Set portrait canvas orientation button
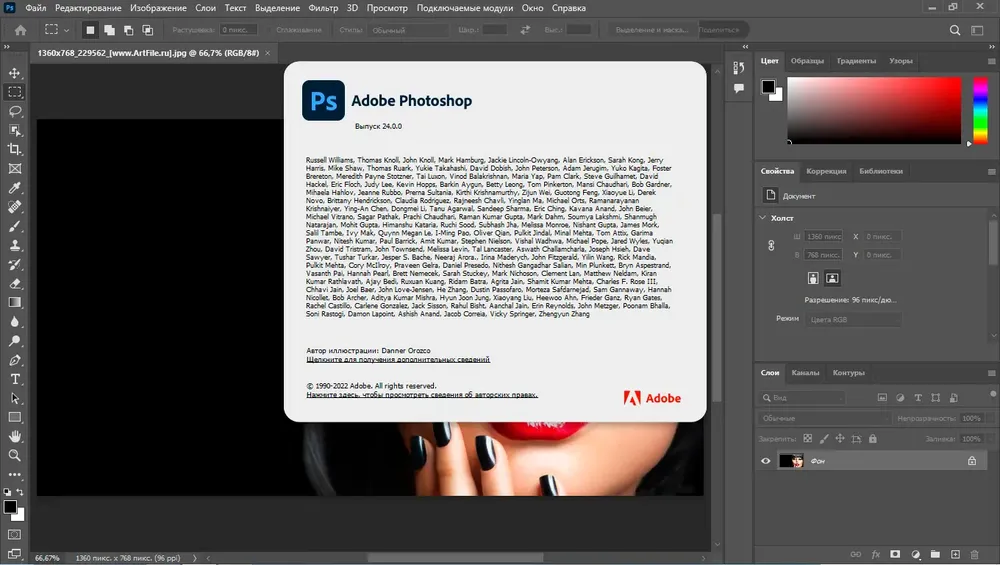The width and height of the screenshot is (1000, 565). click(812, 278)
